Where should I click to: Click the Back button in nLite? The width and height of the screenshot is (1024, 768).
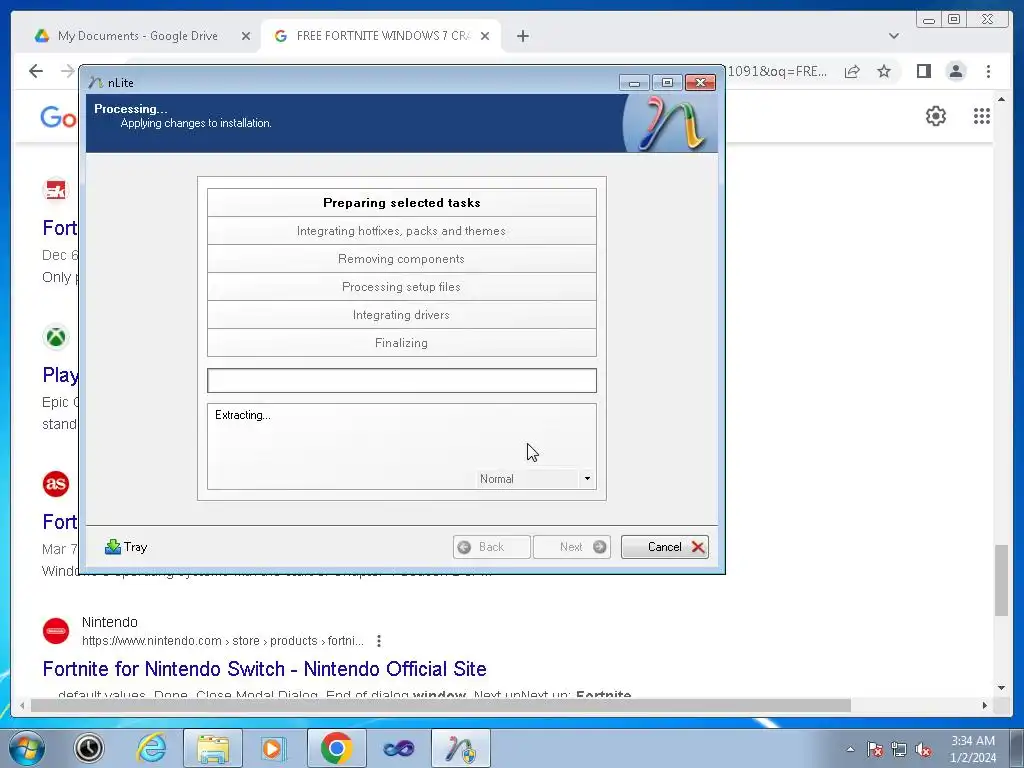click(x=491, y=547)
